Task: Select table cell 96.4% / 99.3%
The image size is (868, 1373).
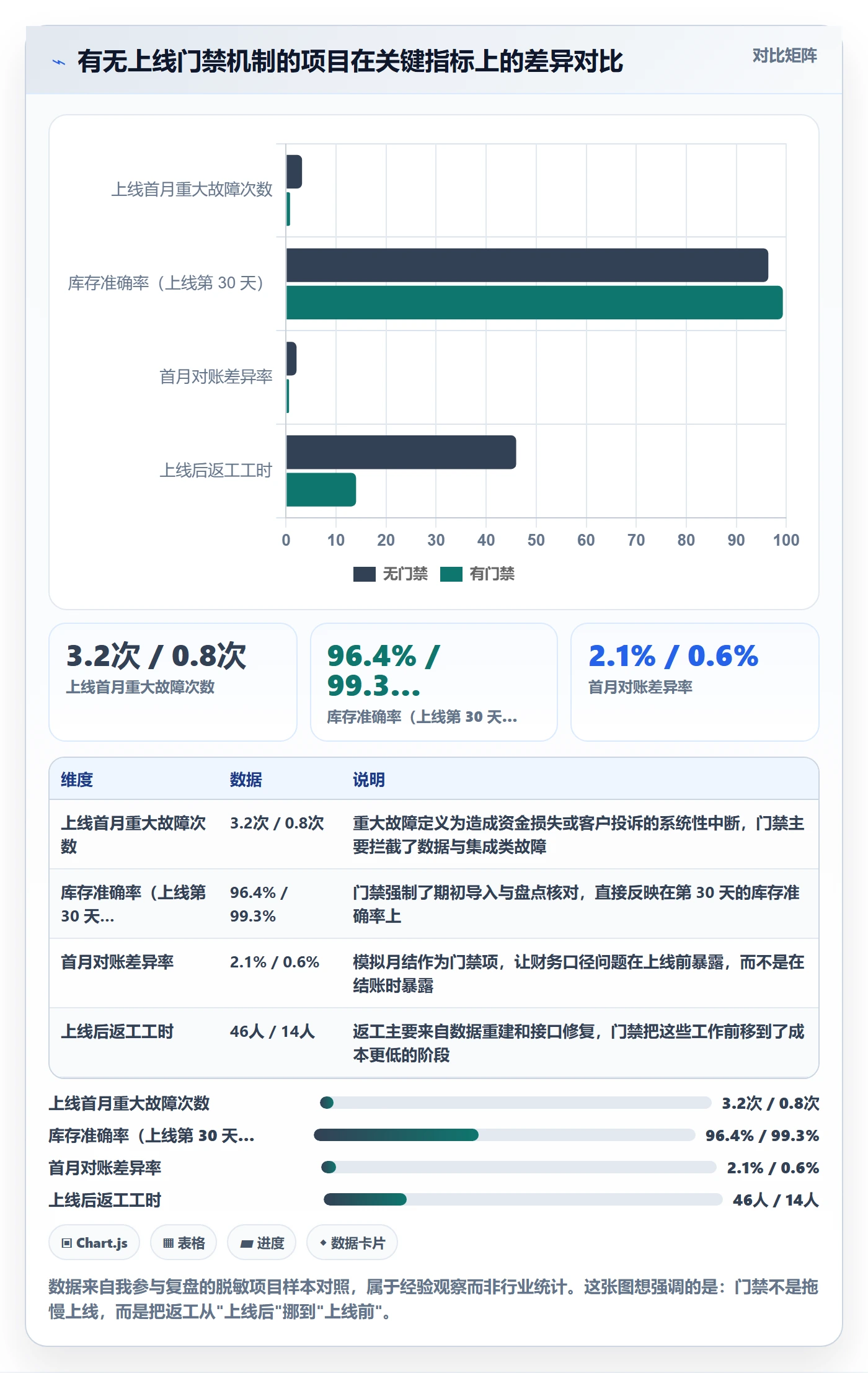Action: click(x=259, y=904)
